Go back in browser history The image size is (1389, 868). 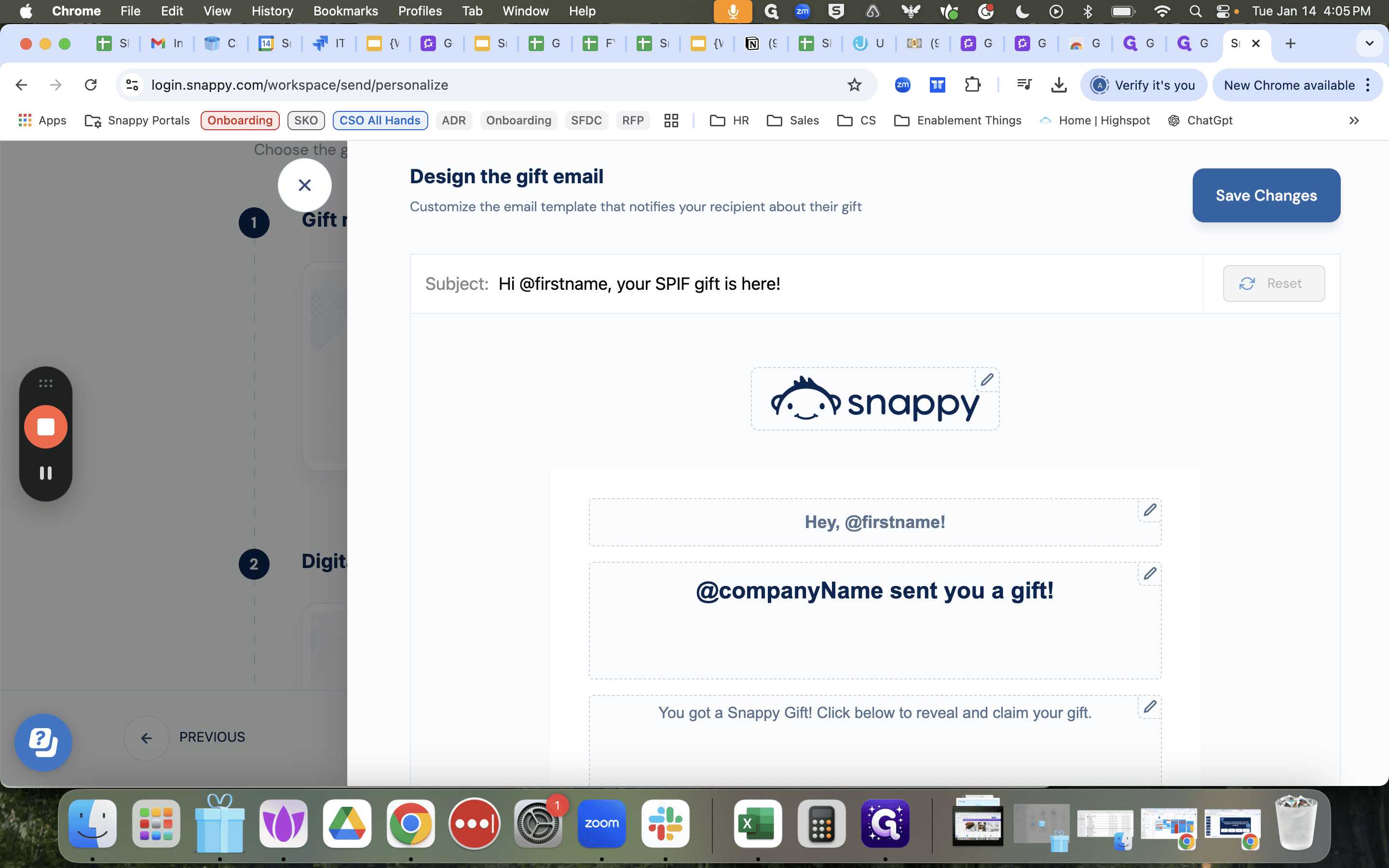(x=21, y=85)
